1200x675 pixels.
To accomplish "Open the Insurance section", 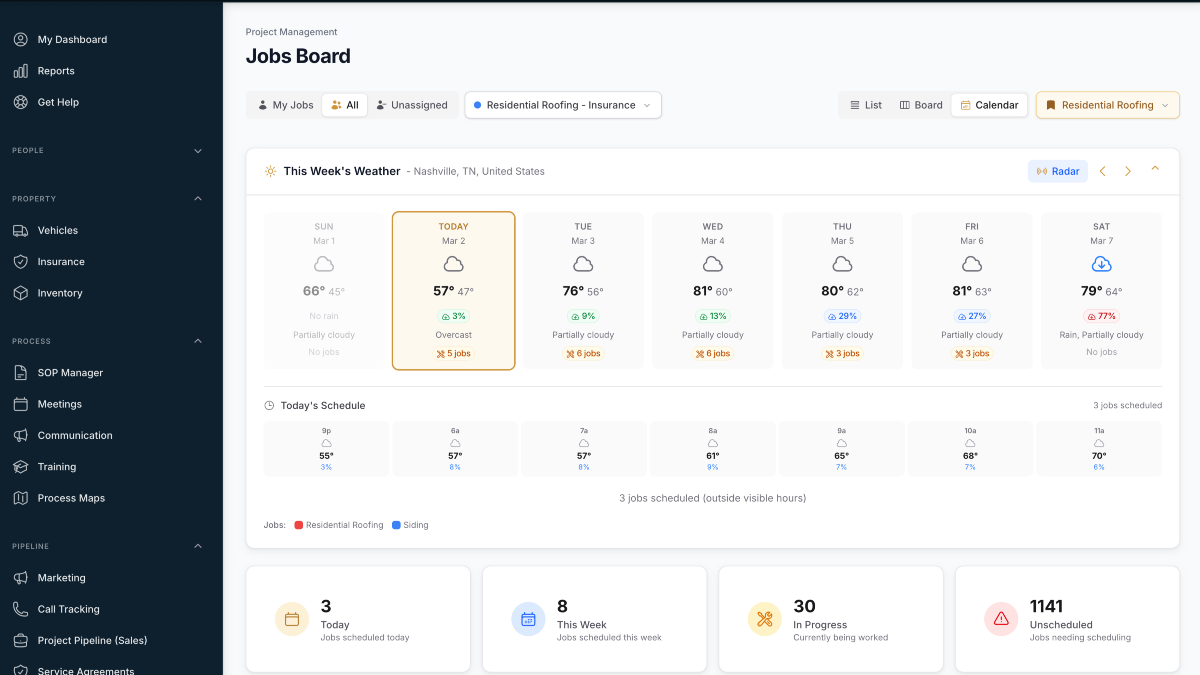I will pos(60,261).
